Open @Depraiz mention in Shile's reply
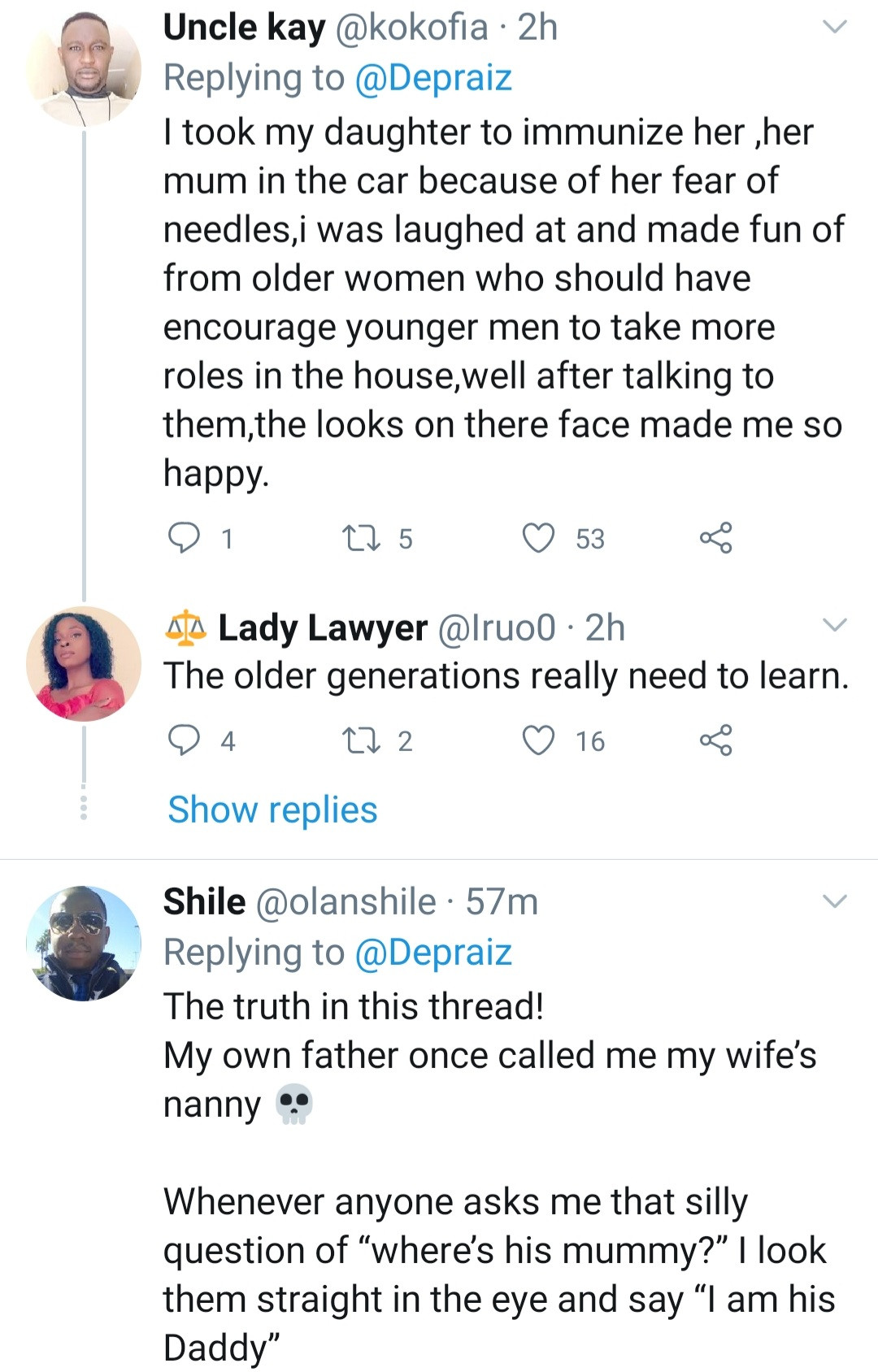 click(433, 952)
